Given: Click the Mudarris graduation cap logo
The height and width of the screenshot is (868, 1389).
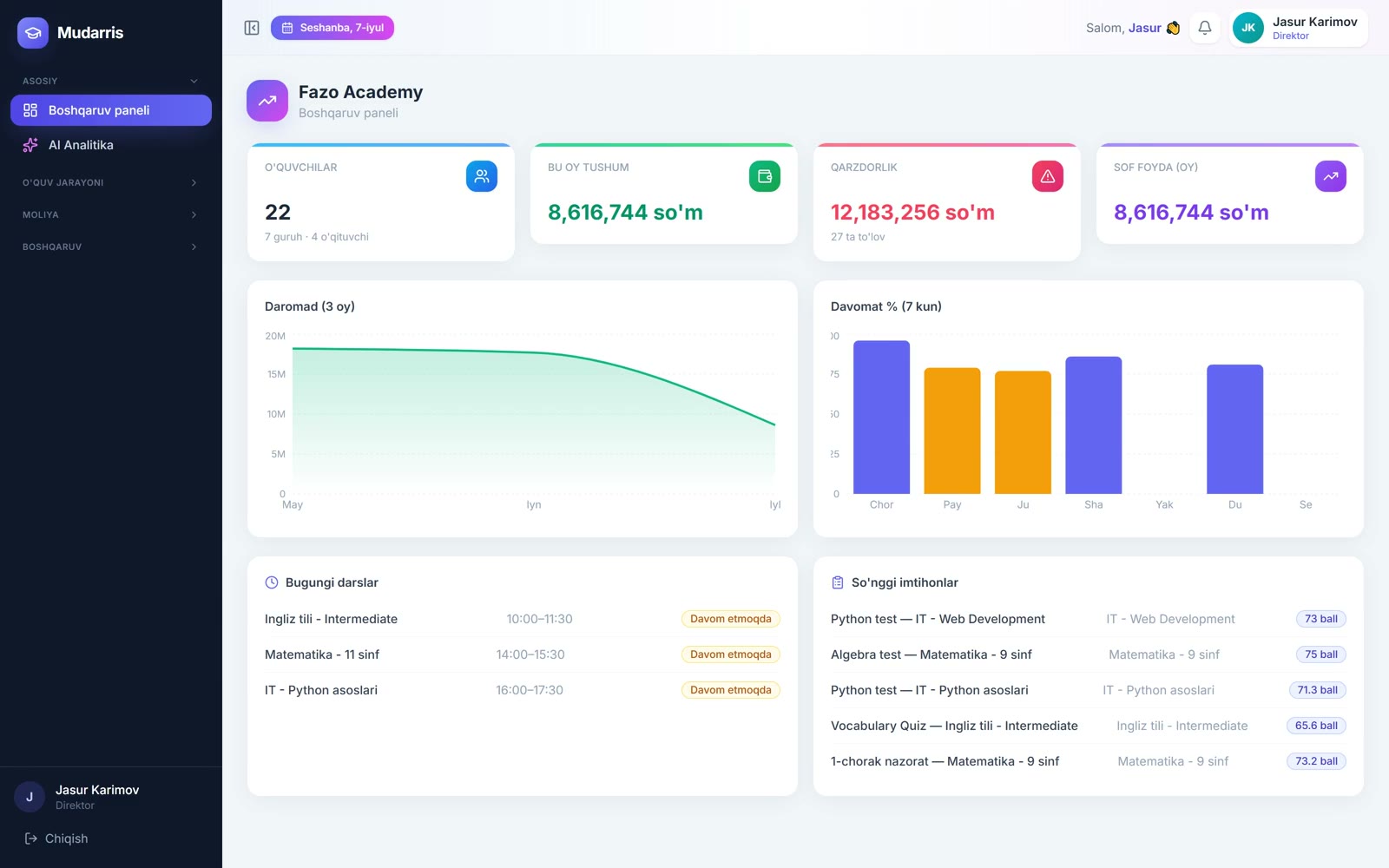Looking at the screenshot, I should point(33,33).
